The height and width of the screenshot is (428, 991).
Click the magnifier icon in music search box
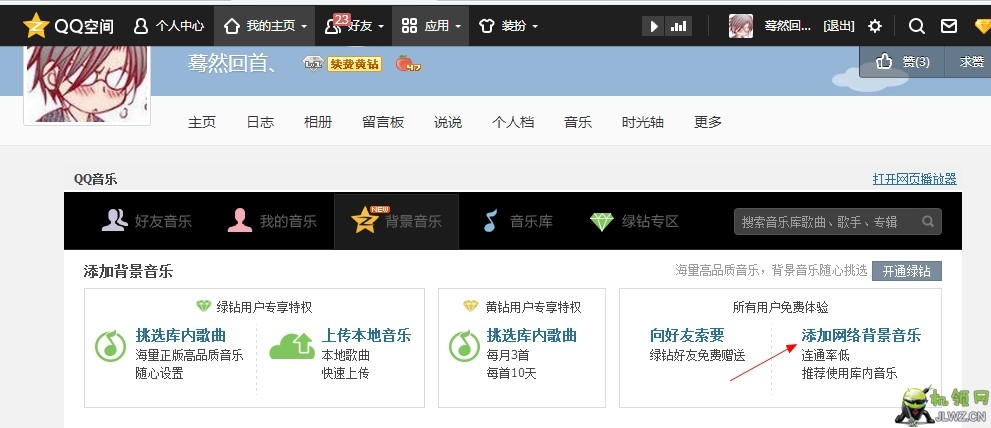[928, 221]
